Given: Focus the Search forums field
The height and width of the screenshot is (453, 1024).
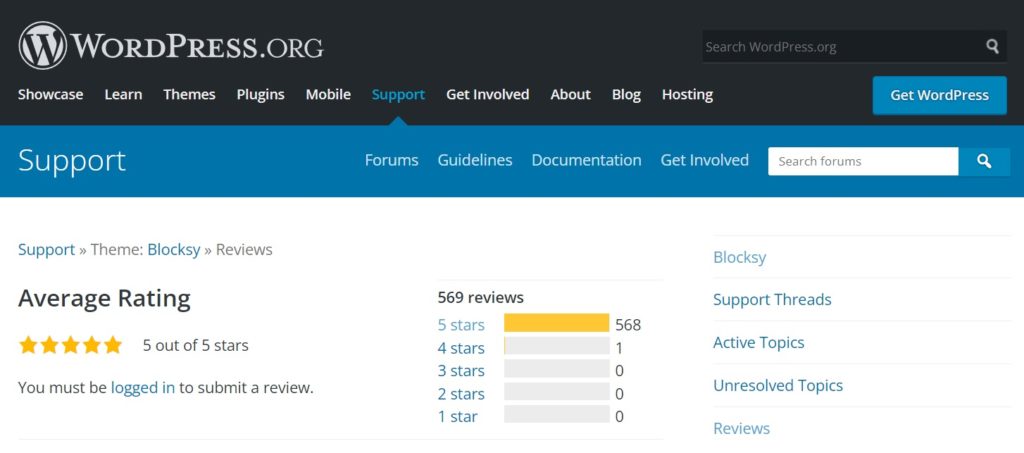Looking at the screenshot, I should 863,161.
